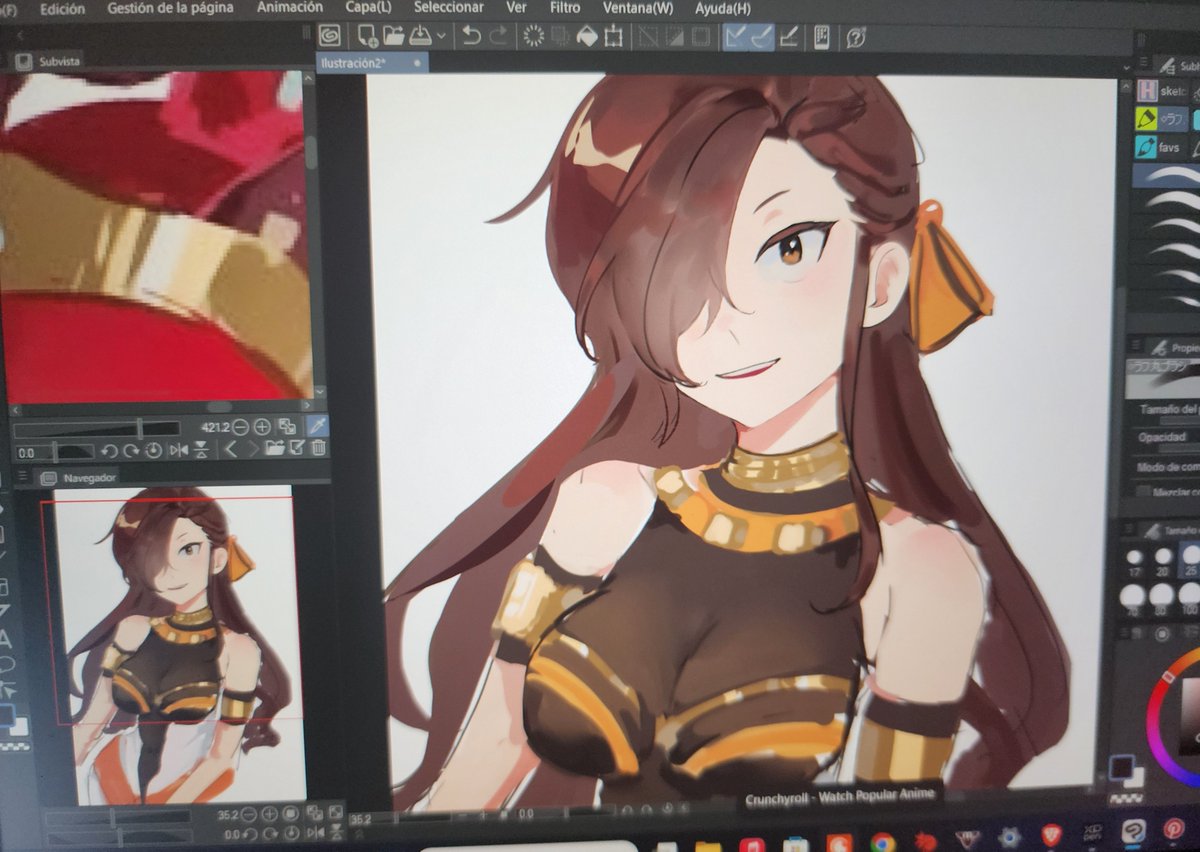Rotate Subvista image right
Image resolution: width=1200 pixels, height=852 pixels.
(x=131, y=451)
